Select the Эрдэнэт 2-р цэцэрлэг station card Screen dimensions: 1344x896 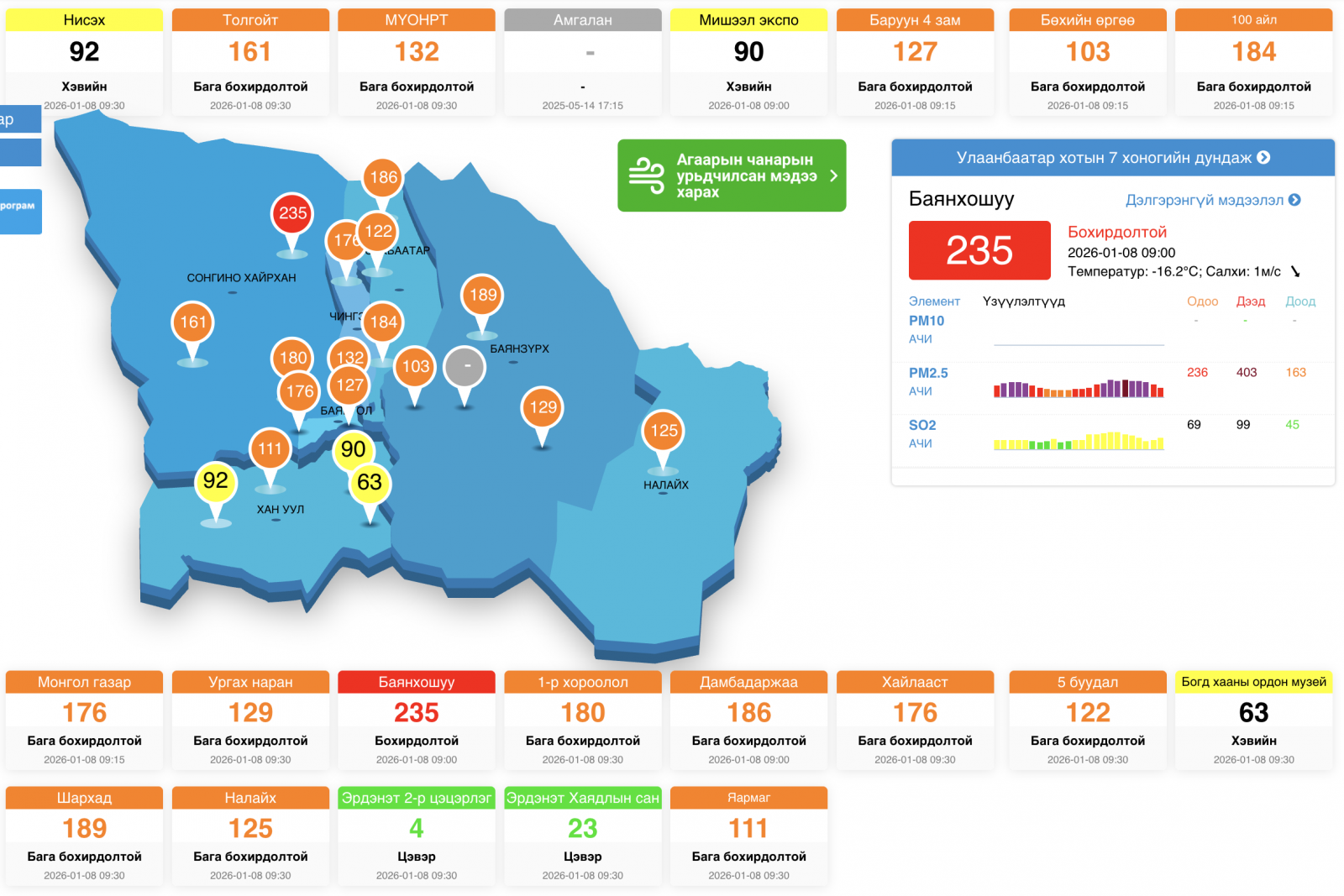pos(417,836)
